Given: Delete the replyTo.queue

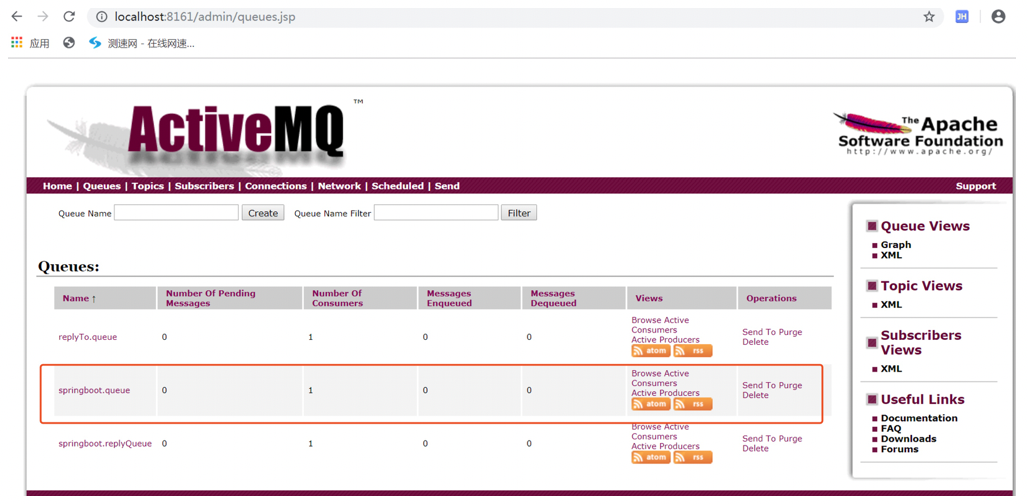Looking at the screenshot, I should click(x=755, y=342).
